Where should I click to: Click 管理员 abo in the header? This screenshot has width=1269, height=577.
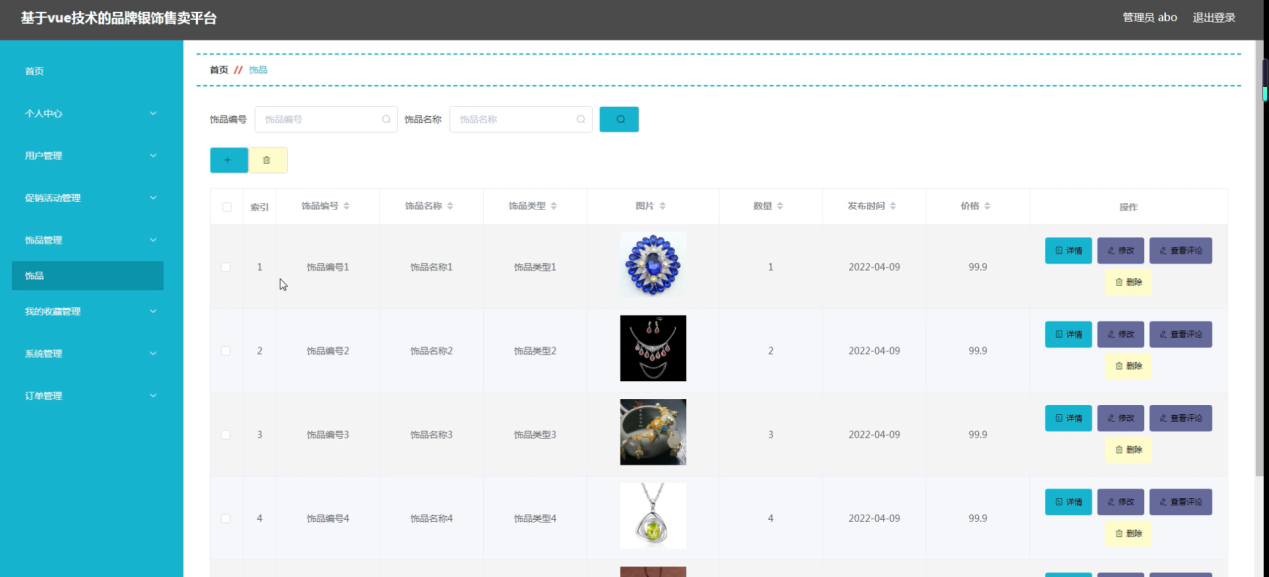tap(1149, 17)
